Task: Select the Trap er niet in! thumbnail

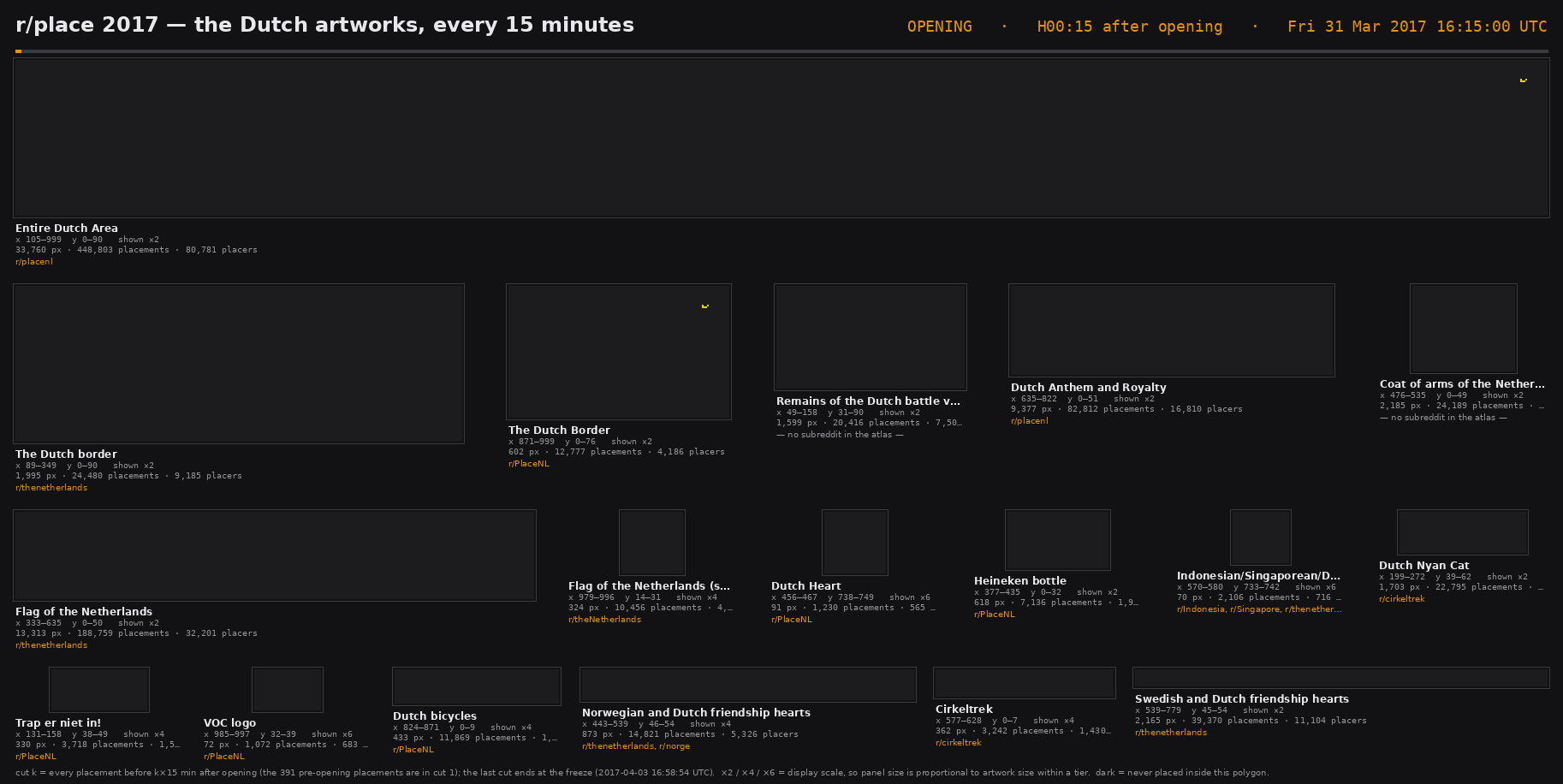Action: [x=99, y=690]
